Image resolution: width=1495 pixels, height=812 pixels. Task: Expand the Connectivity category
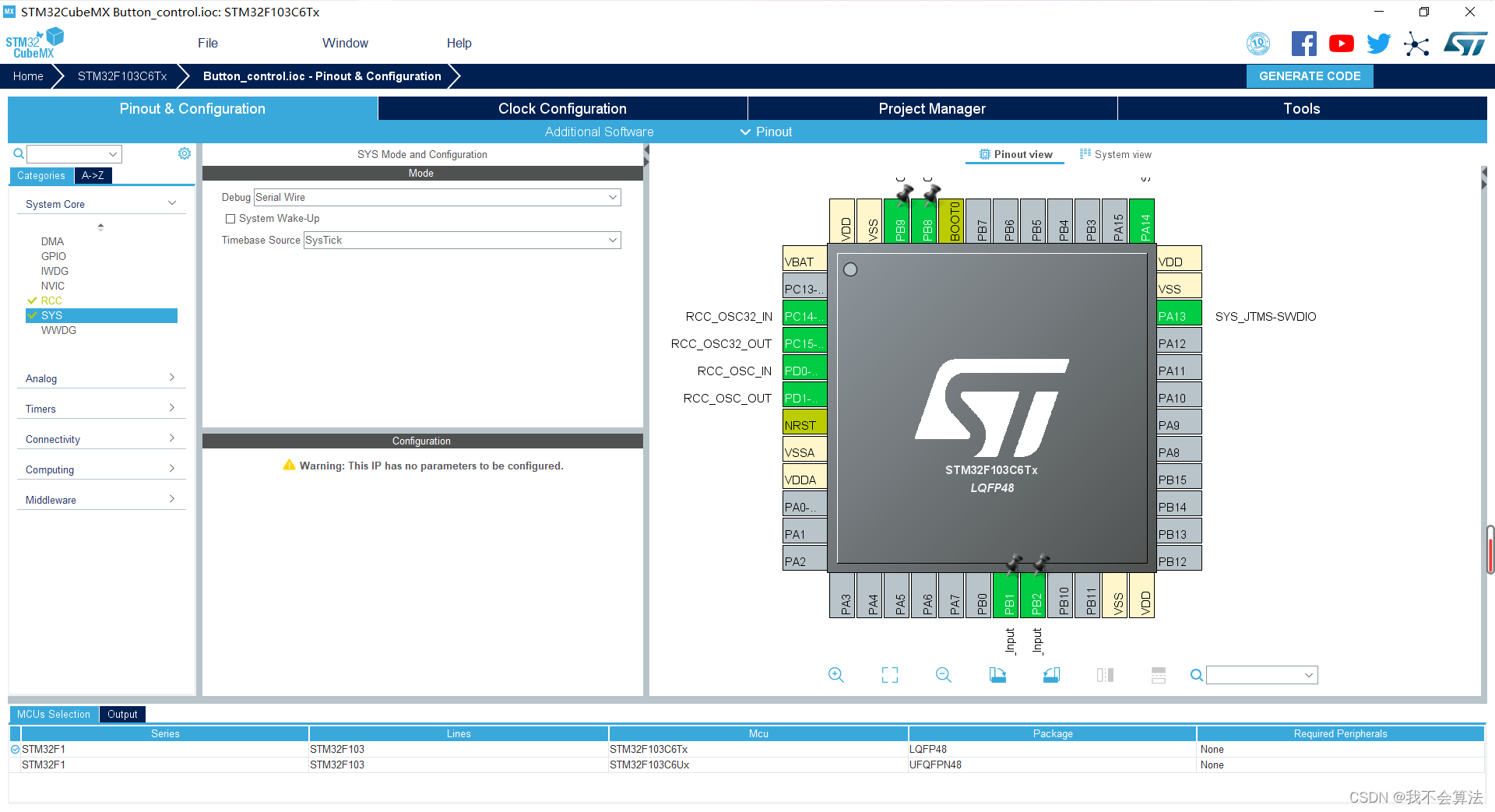point(101,439)
